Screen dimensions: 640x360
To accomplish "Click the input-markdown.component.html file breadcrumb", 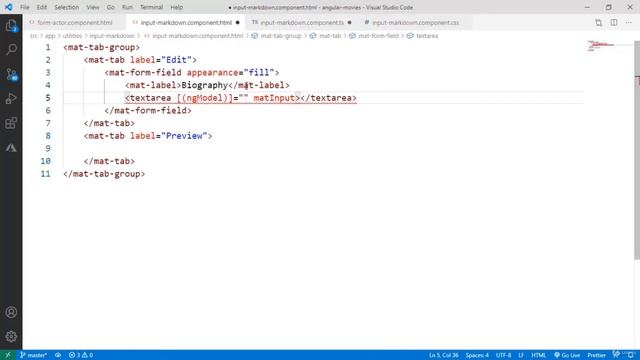I will pyautogui.click(x=198, y=36).
